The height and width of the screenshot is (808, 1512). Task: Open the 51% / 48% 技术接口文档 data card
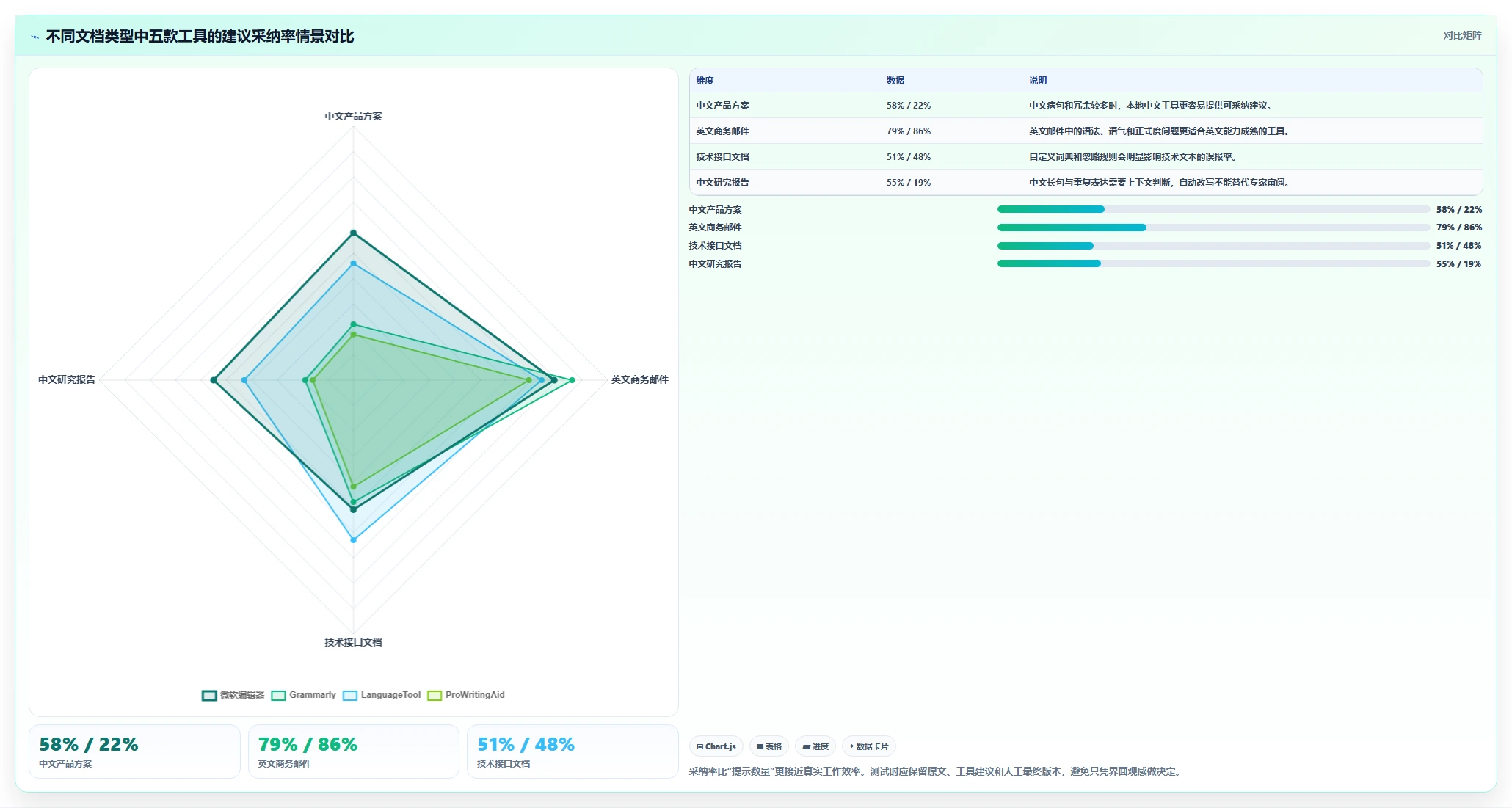[573, 751]
